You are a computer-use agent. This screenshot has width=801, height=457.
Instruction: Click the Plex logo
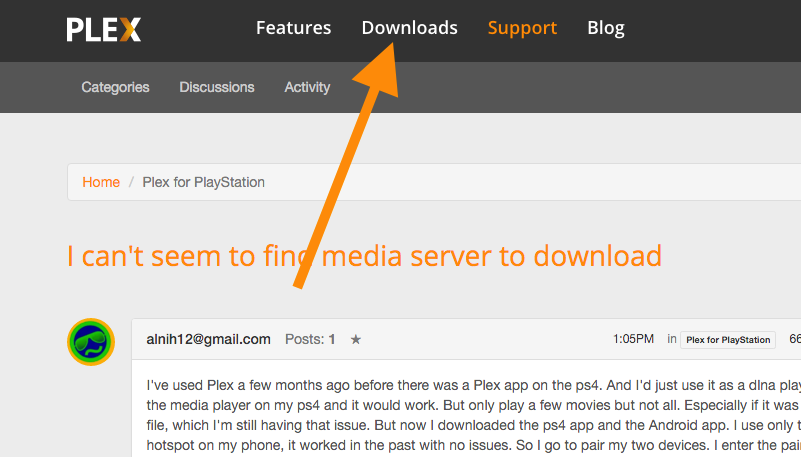pyautogui.click(x=103, y=30)
